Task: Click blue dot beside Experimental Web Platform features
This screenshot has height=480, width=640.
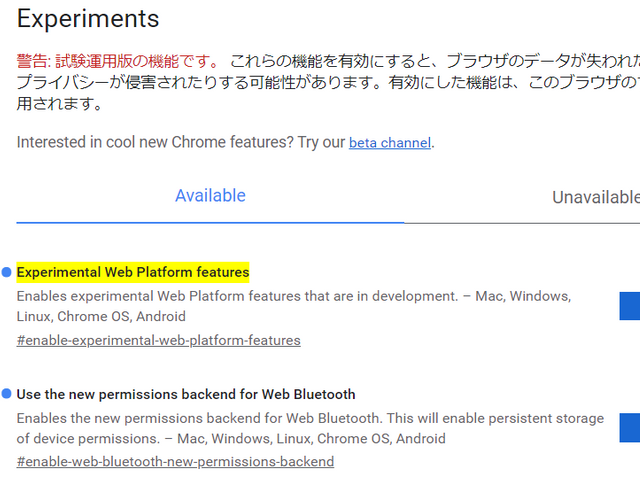Action: (6, 272)
